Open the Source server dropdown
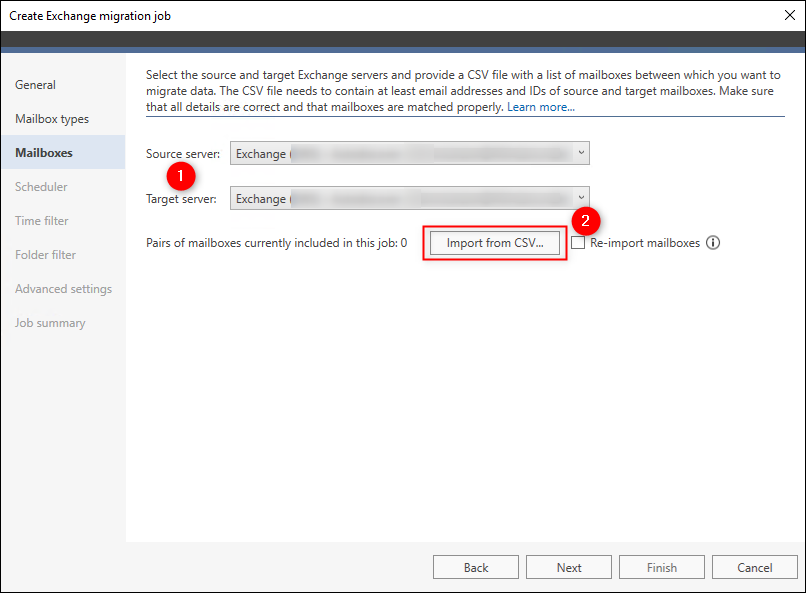This screenshot has height=593, width=806. [x=410, y=153]
